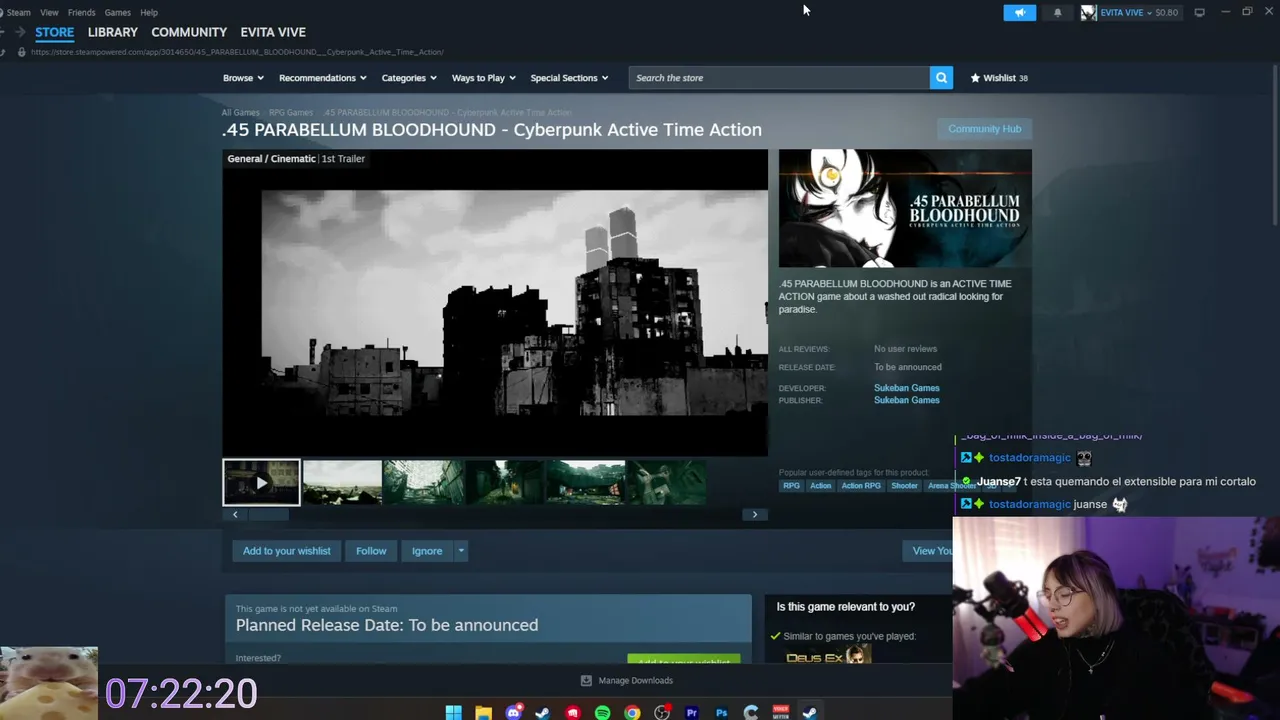Image resolution: width=1280 pixels, height=720 pixels.
Task: Open the EVITA VIVE profile tab
Action: (273, 32)
